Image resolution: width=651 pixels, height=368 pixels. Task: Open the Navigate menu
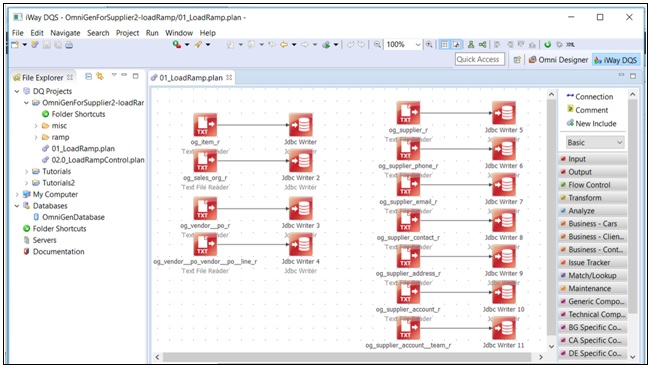(x=65, y=33)
